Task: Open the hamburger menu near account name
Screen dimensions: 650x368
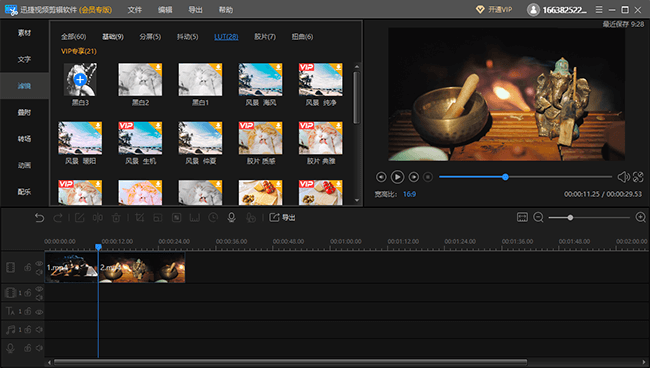Action: 599,9
